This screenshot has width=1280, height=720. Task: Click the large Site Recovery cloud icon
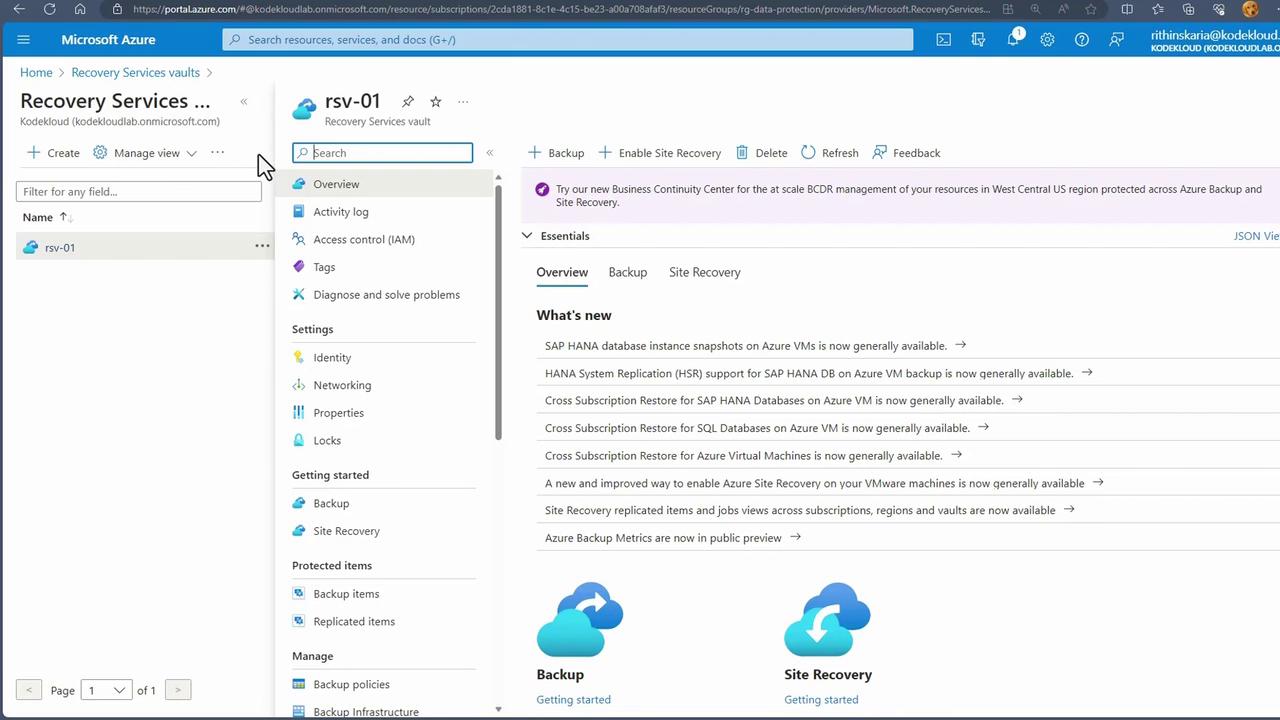(x=828, y=620)
